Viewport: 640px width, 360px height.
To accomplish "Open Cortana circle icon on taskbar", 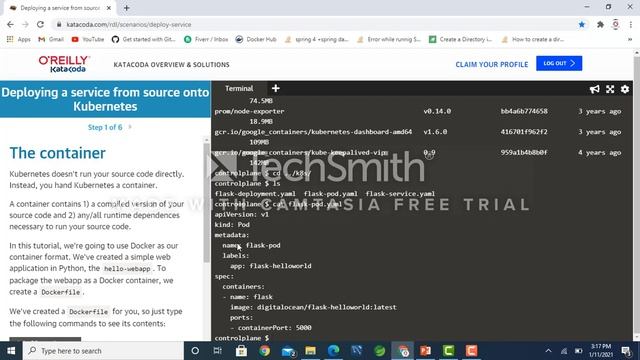I will coord(195,351).
